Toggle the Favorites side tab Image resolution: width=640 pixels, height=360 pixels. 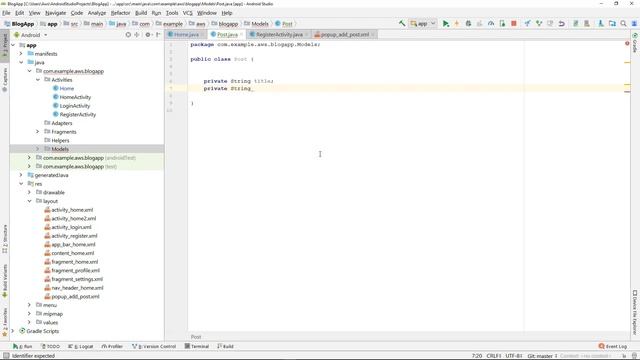4,322
